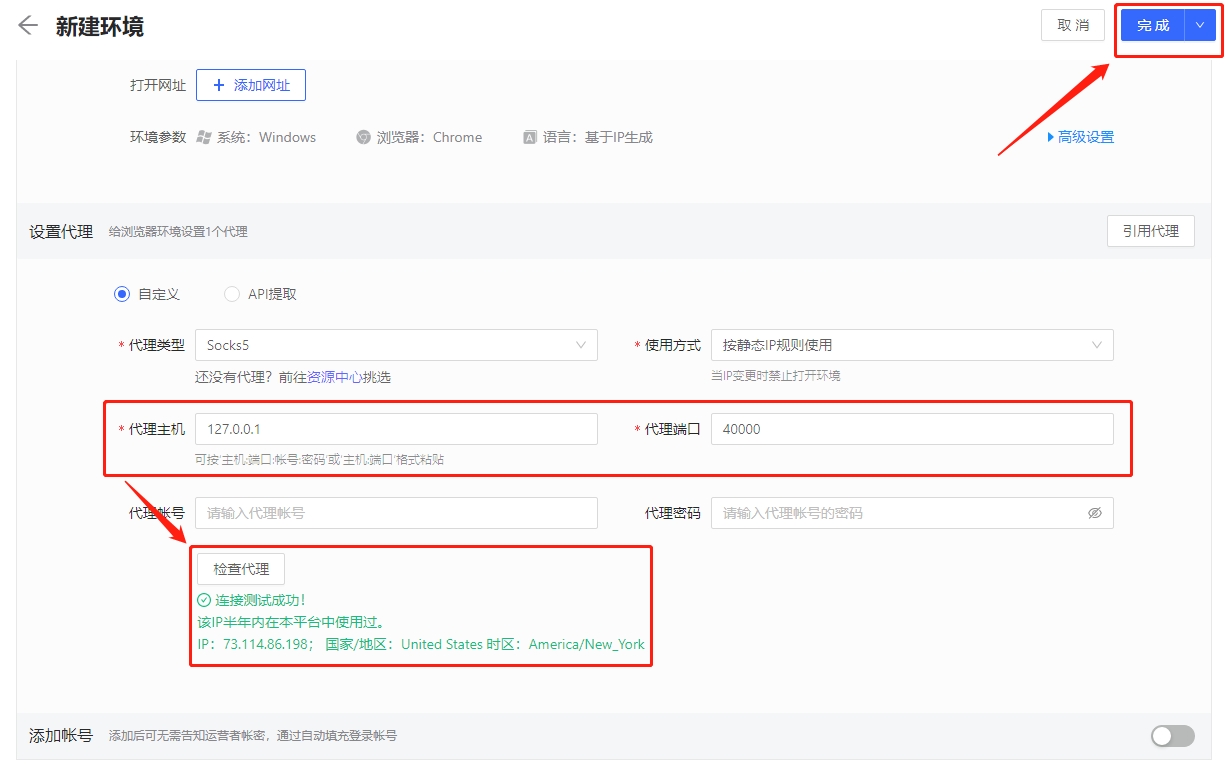Open the dropdown arrow beside 完成

point(1200,26)
